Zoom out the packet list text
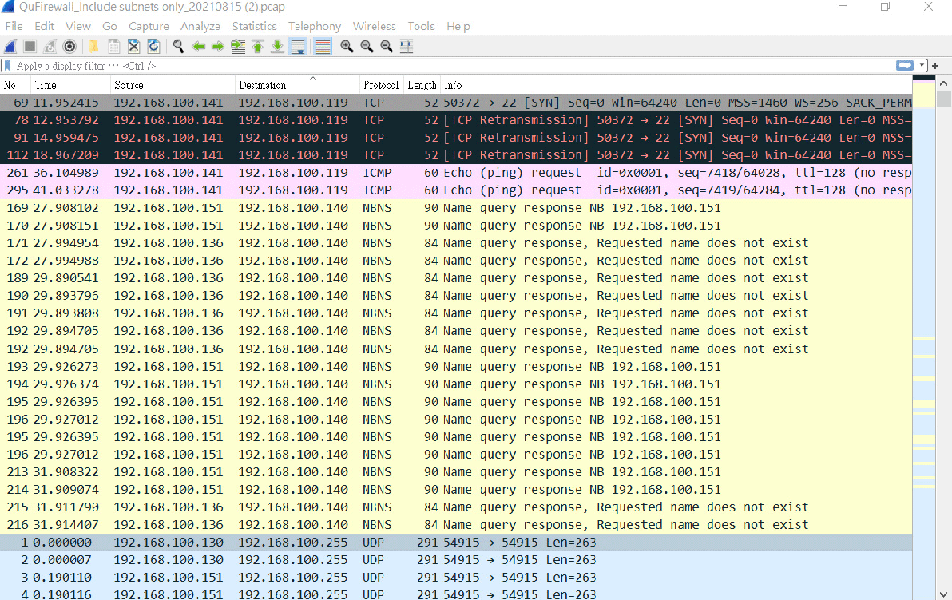Image resolution: width=952 pixels, height=600 pixels. (367, 47)
